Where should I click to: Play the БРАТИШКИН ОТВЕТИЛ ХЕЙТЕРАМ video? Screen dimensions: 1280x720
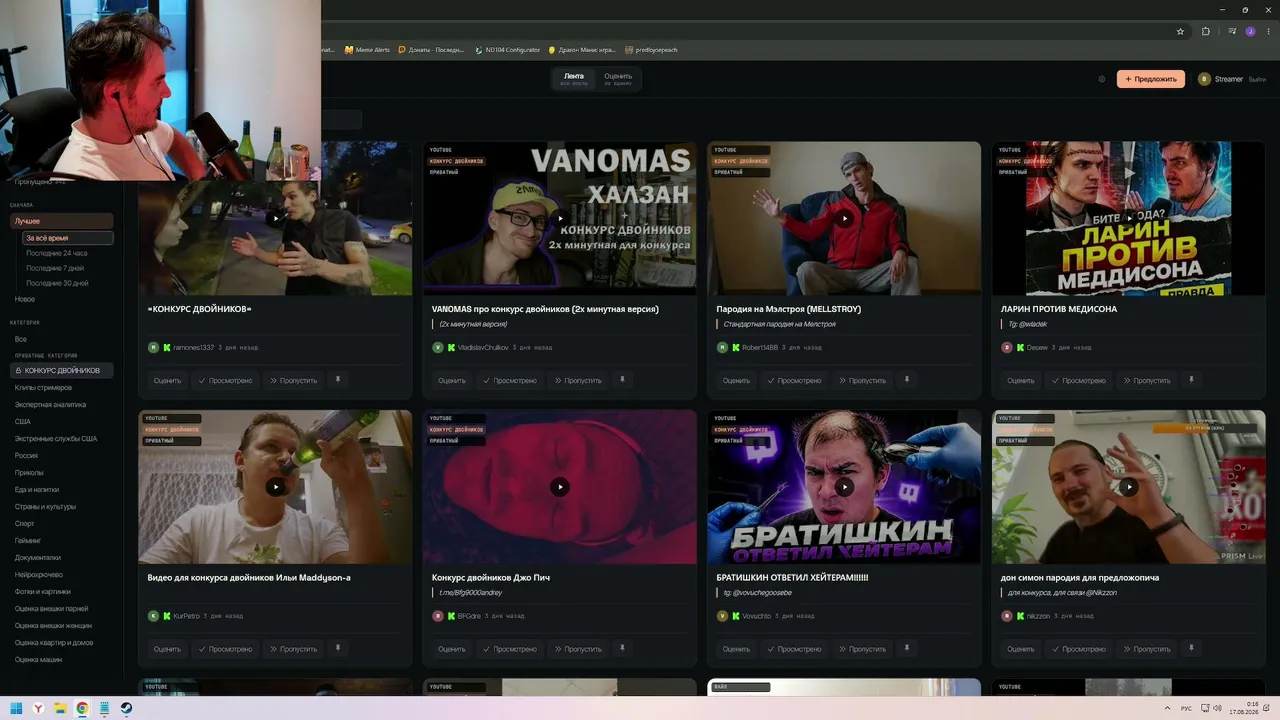pos(844,487)
